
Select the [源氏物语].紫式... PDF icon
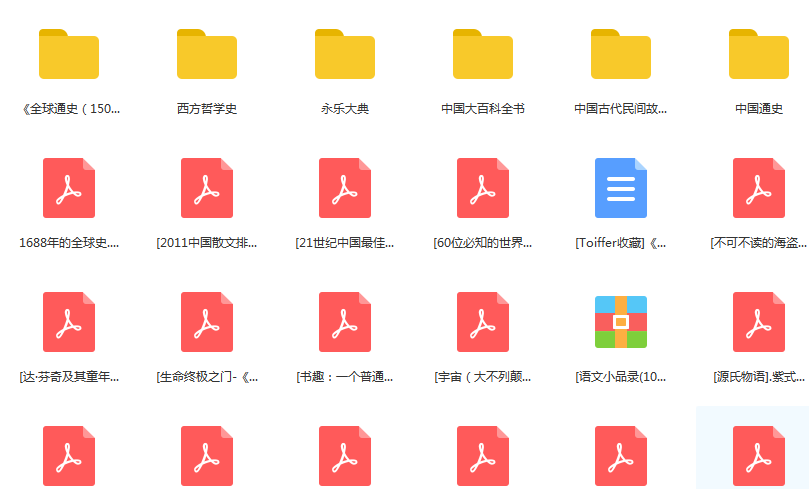[x=759, y=322]
